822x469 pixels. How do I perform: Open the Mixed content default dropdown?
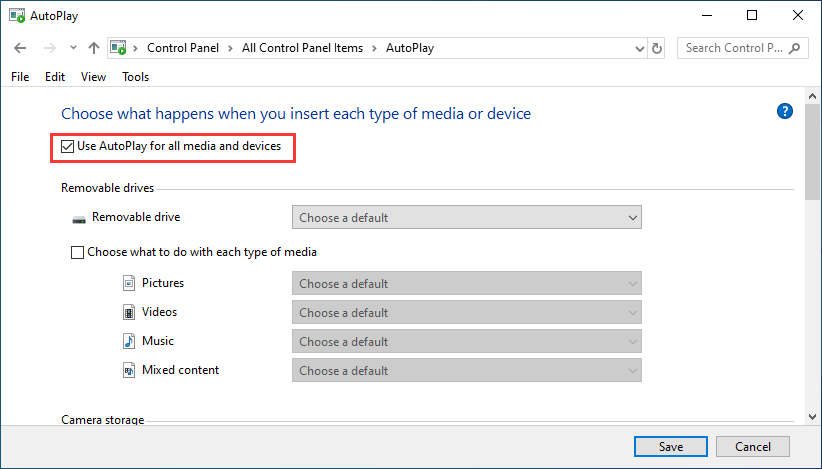pyautogui.click(x=467, y=370)
